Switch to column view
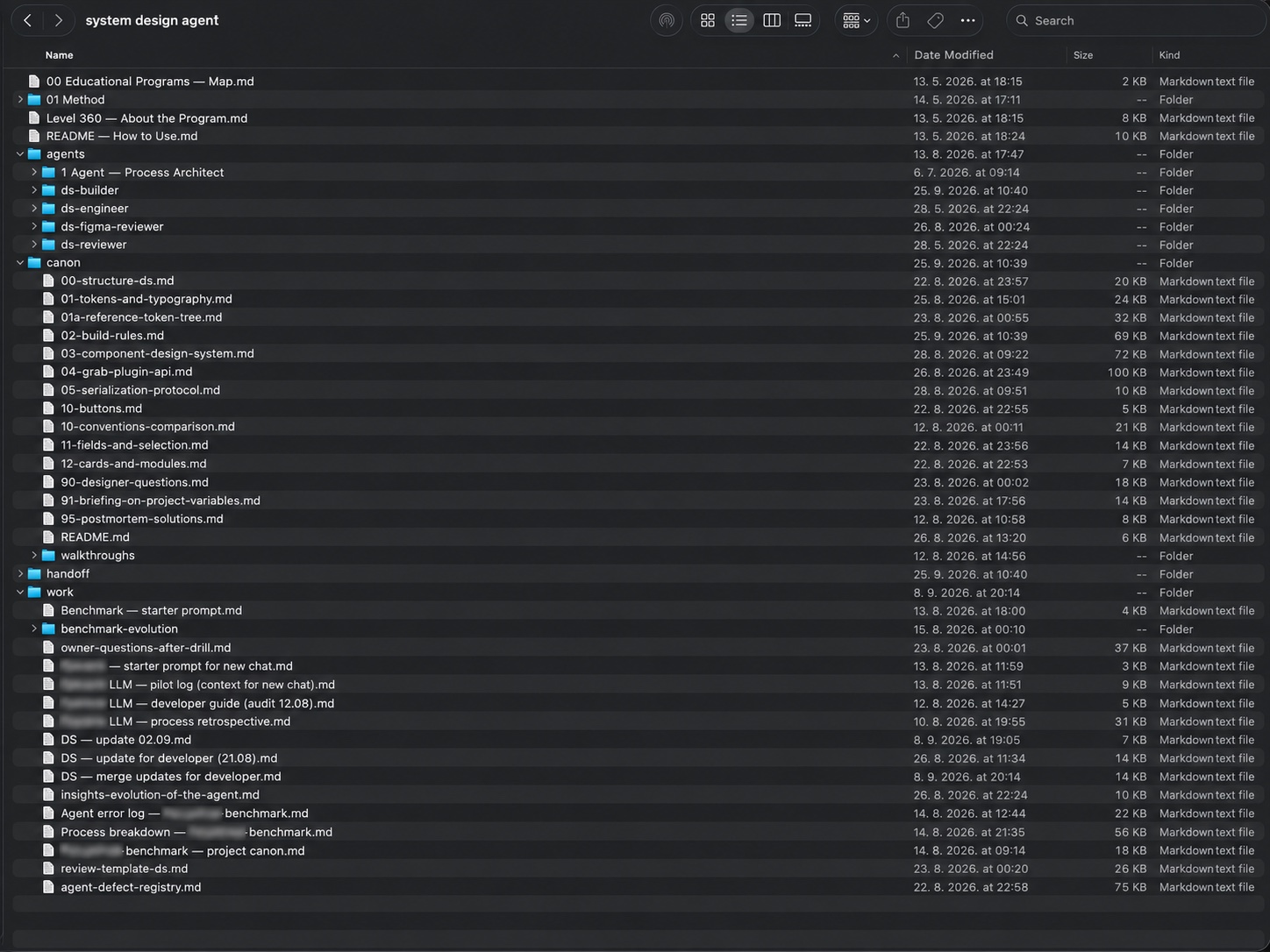This screenshot has height=952, width=1270. [x=772, y=20]
